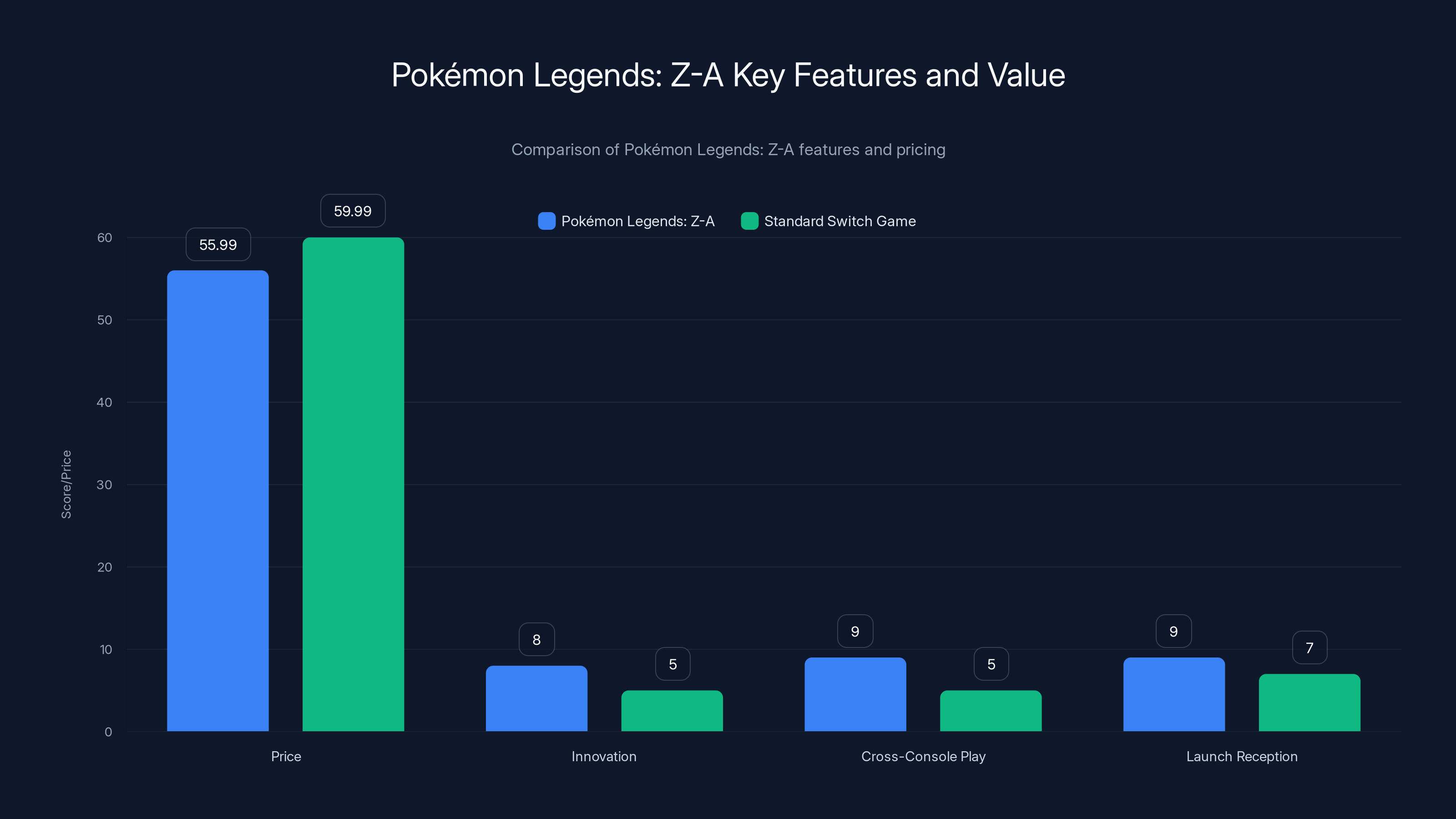Select the Innovation axis label
The image size is (1456, 819).
click(x=604, y=756)
